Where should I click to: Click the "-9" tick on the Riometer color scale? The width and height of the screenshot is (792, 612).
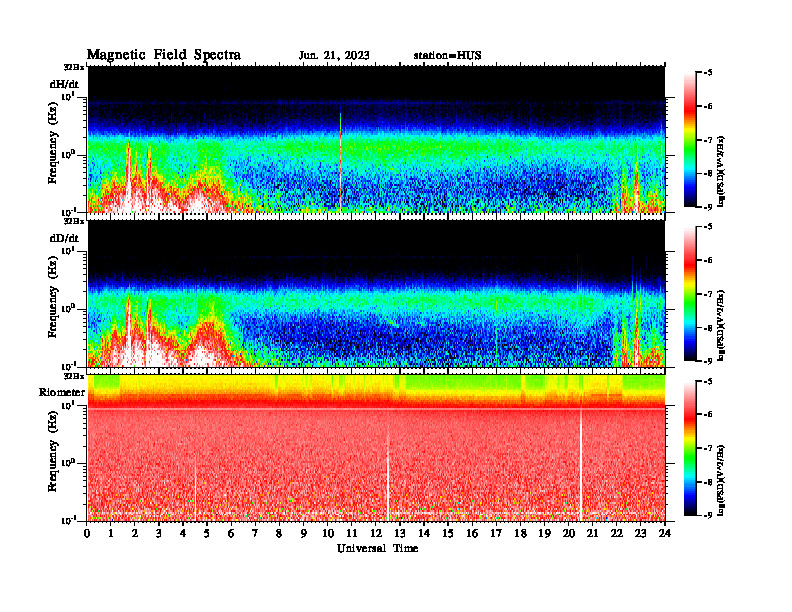click(x=708, y=515)
